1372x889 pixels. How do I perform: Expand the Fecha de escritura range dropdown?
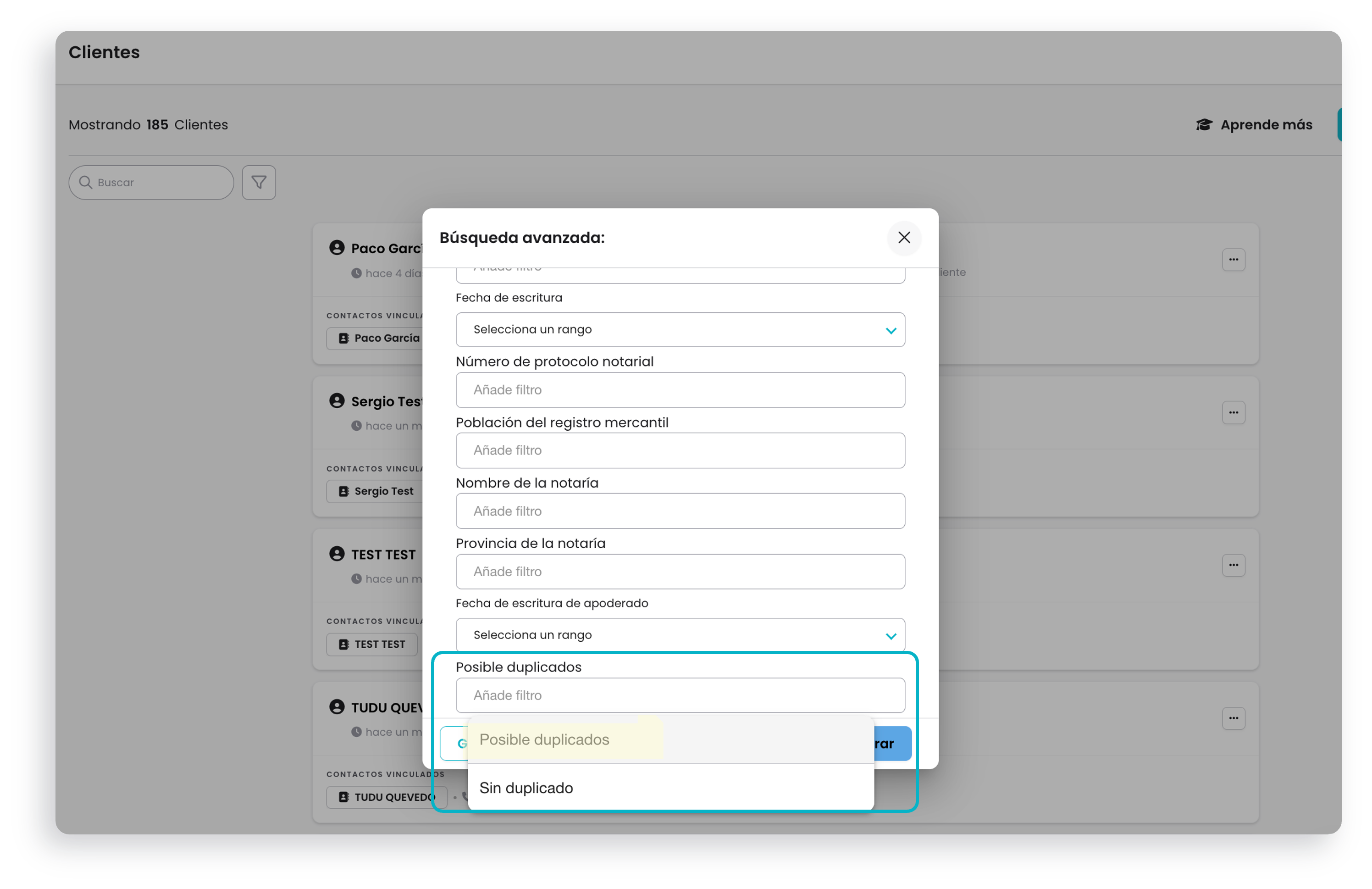680,330
